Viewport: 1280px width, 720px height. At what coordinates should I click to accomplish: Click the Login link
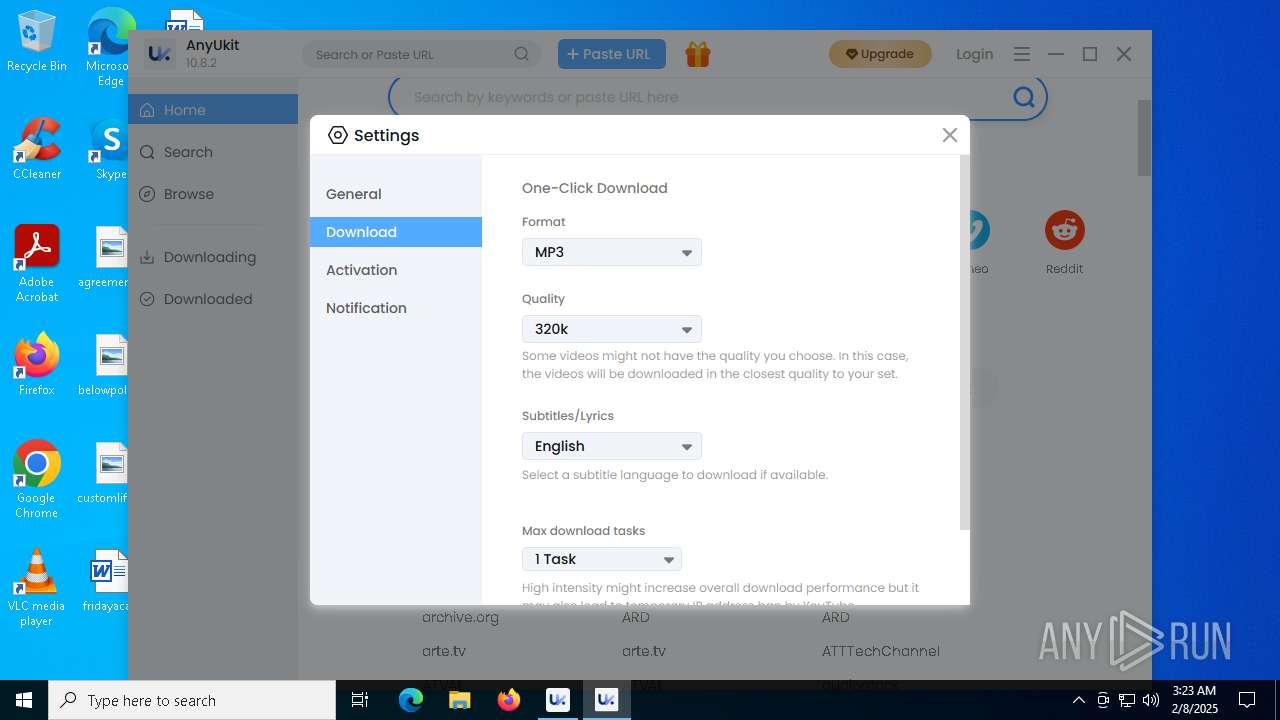974,54
